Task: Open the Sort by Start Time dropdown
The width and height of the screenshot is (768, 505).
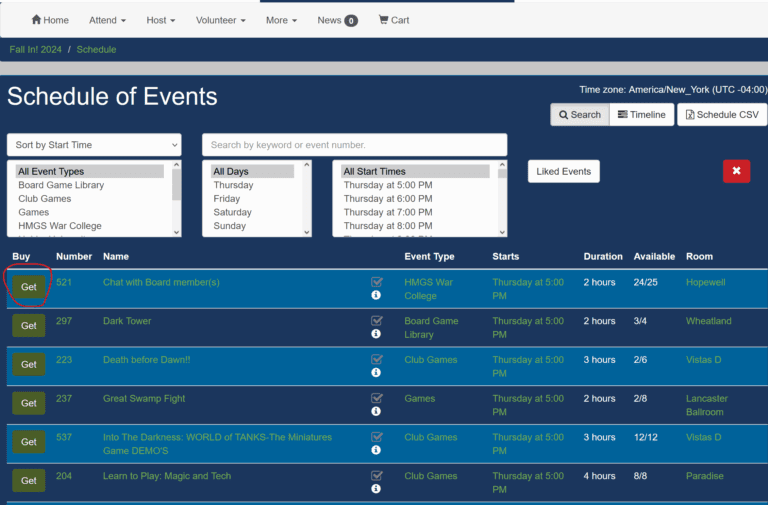Action: [x=94, y=145]
